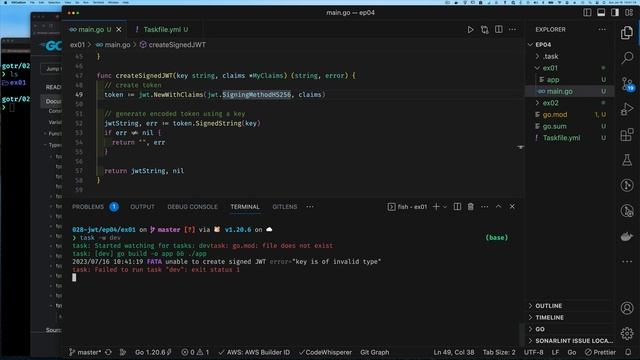Click Ln 49, Col 38 cursor position
Viewport: 640px width, 360px height.
click(x=453, y=352)
